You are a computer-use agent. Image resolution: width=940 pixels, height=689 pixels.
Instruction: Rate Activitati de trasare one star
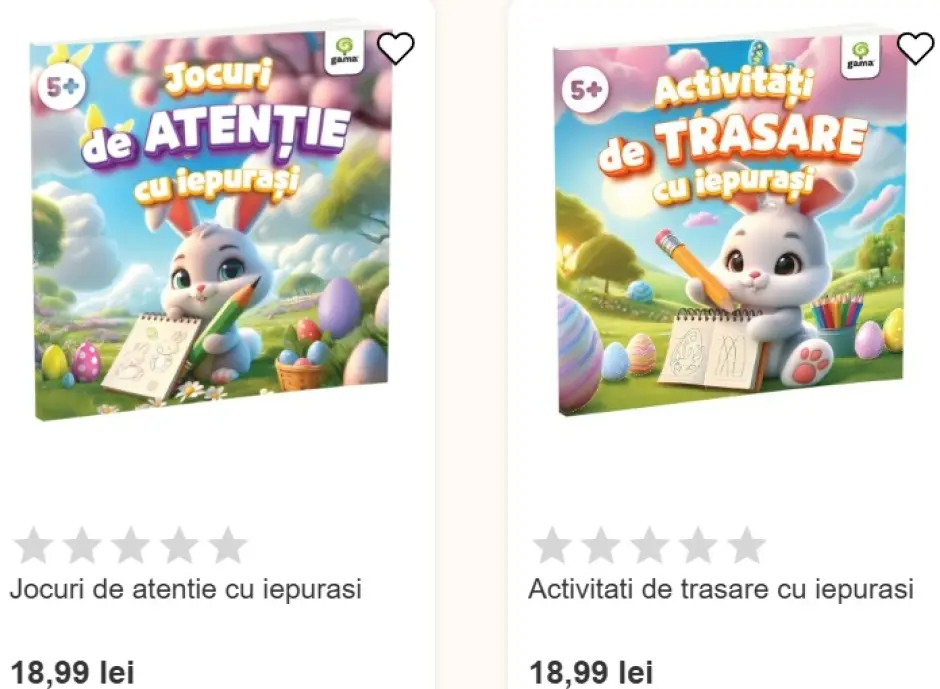[552, 545]
